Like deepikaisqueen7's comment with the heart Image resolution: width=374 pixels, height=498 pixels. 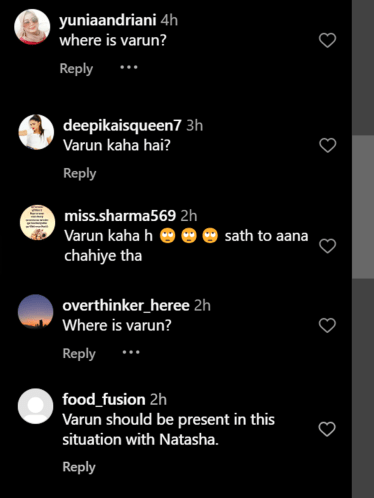(x=328, y=145)
